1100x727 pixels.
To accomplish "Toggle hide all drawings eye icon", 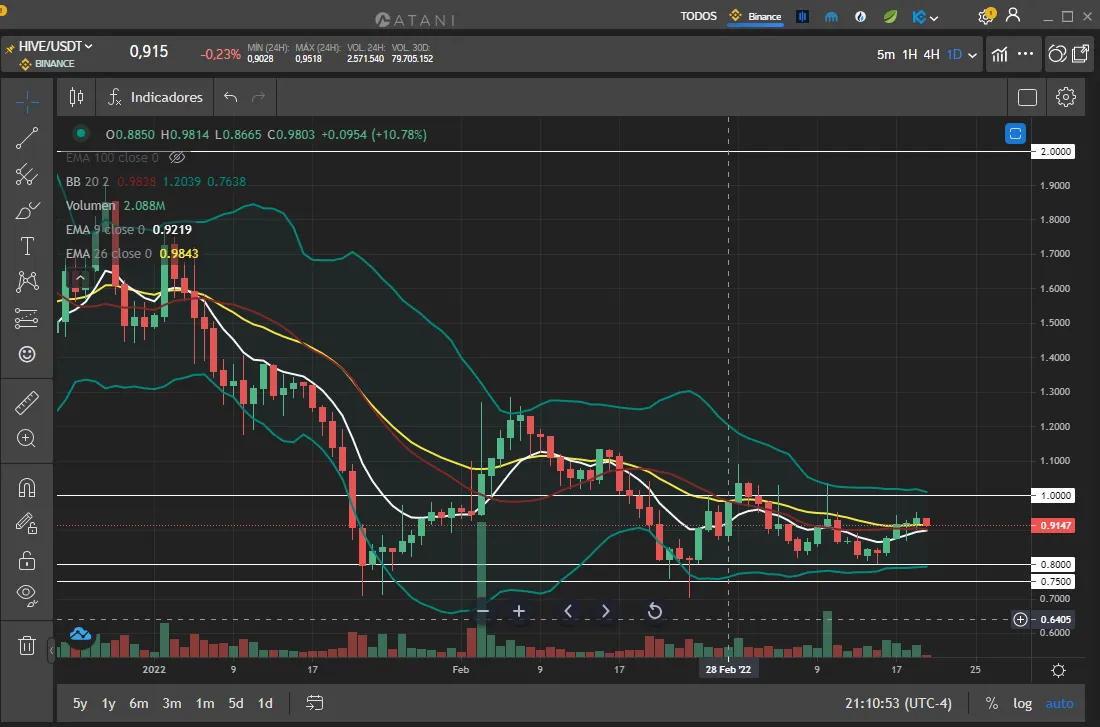I will (27, 595).
